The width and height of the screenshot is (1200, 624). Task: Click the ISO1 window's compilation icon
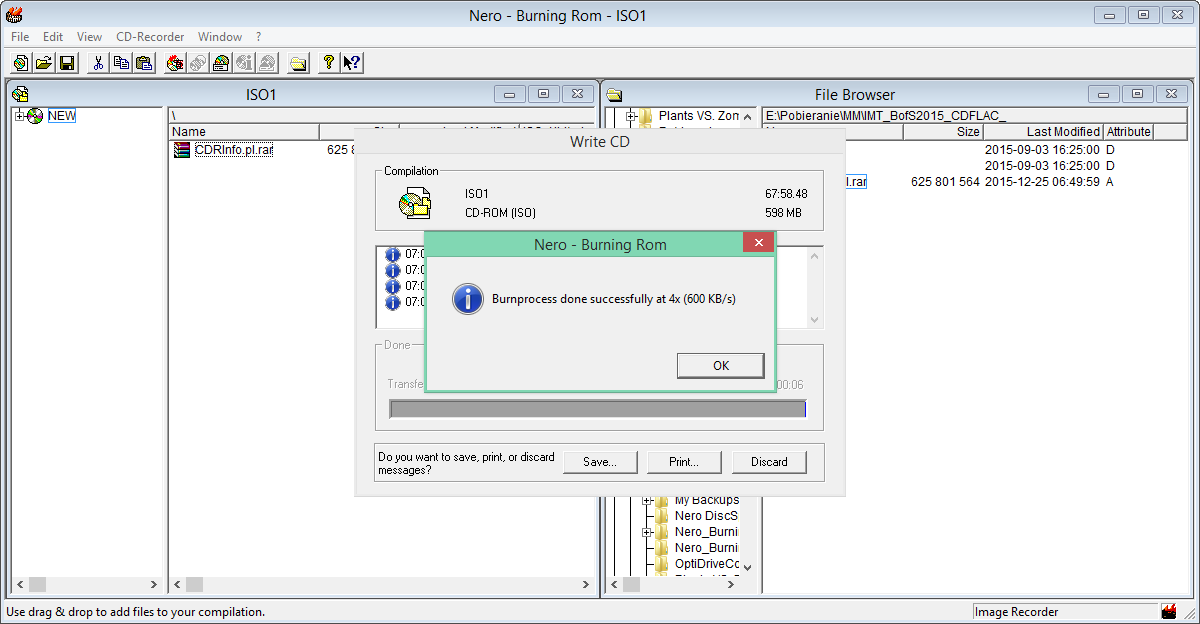(x=20, y=94)
